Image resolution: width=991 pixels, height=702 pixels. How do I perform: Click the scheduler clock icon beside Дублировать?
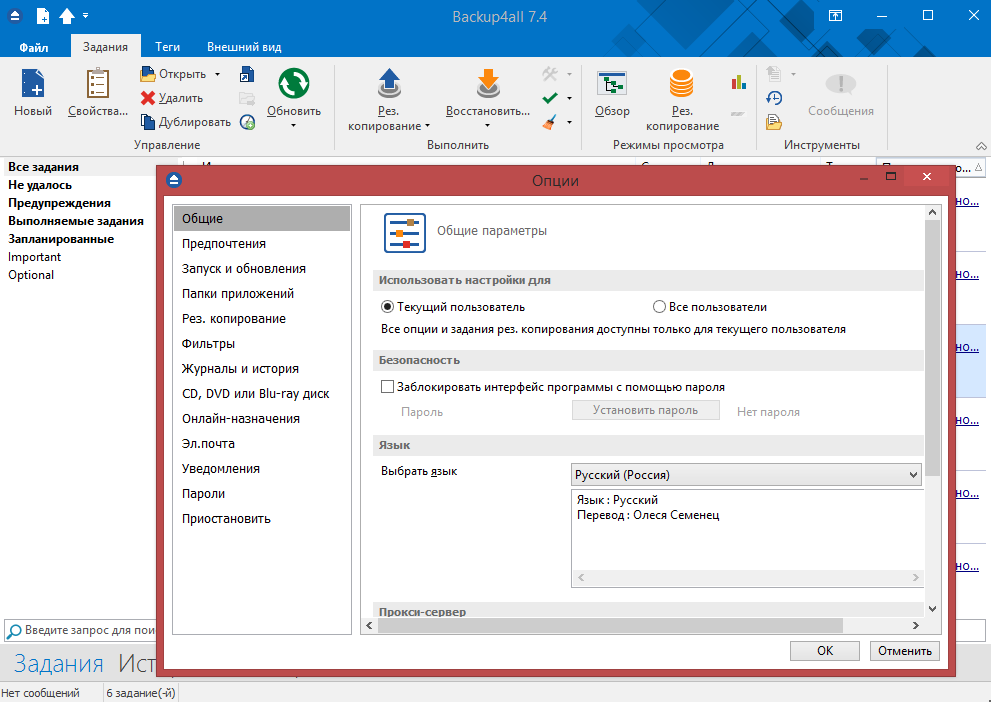(247, 122)
